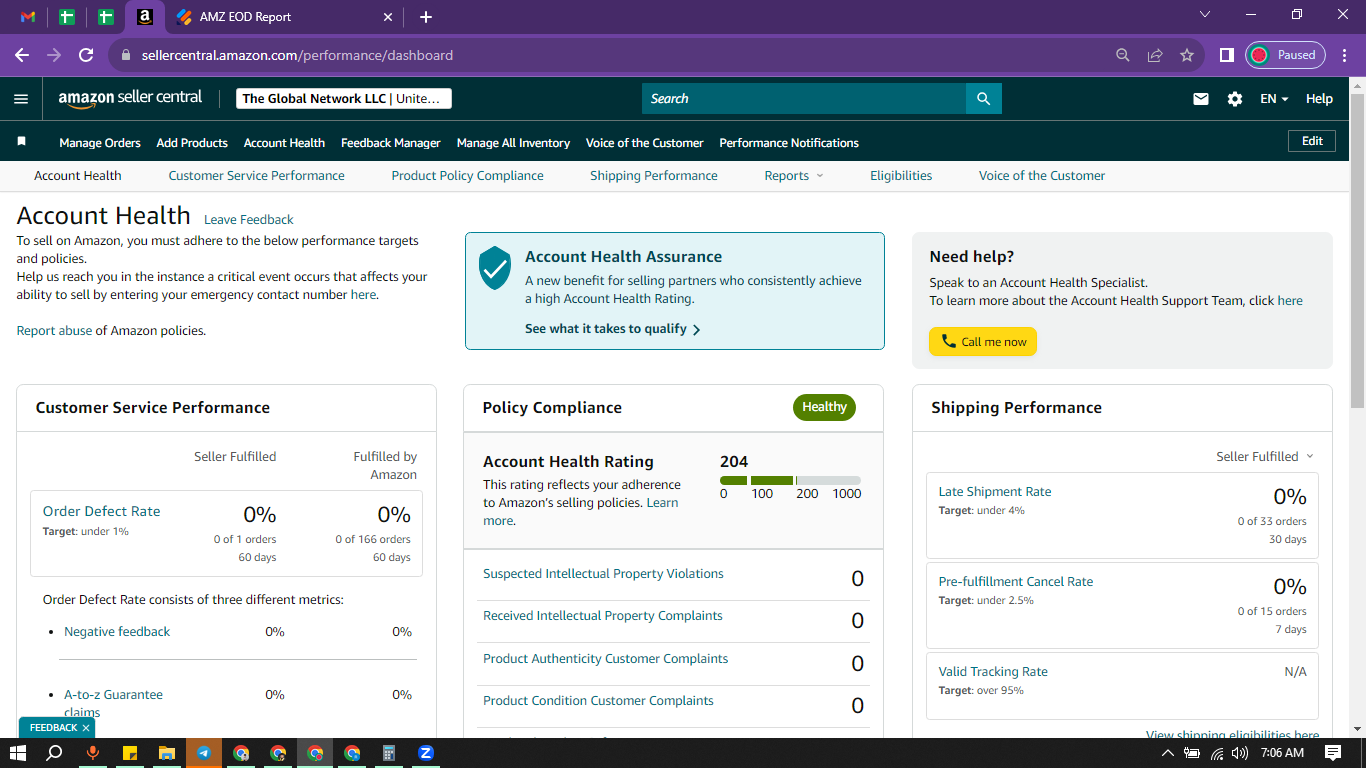
Task: Open Order Defect Rate link
Action: [101, 511]
